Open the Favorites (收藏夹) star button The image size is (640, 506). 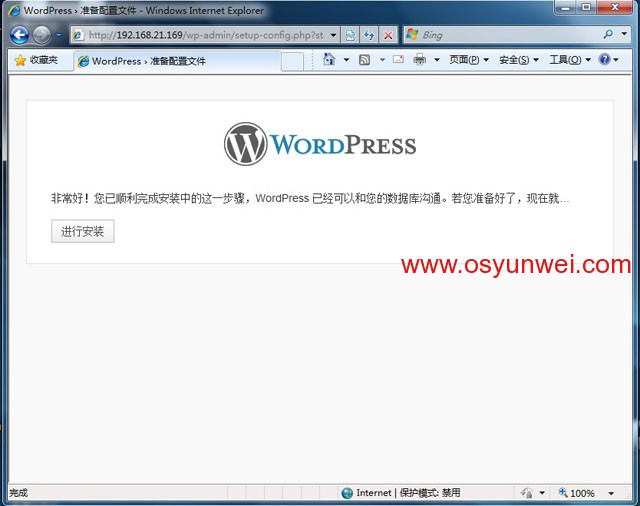(x=36, y=60)
